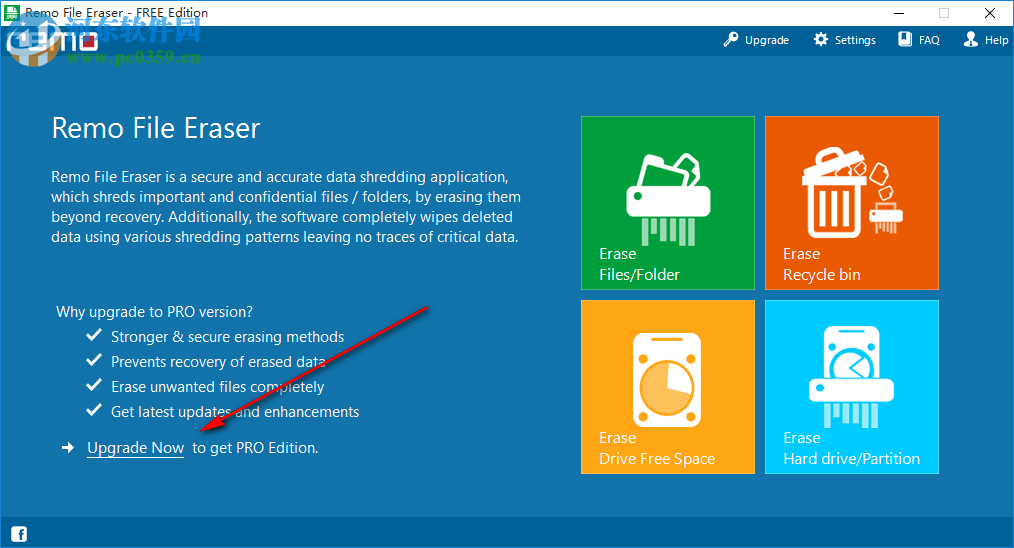Screen dimensions: 1014x548
Task: Click the Facebook icon in footer
Action: click(x=19, y=534)
